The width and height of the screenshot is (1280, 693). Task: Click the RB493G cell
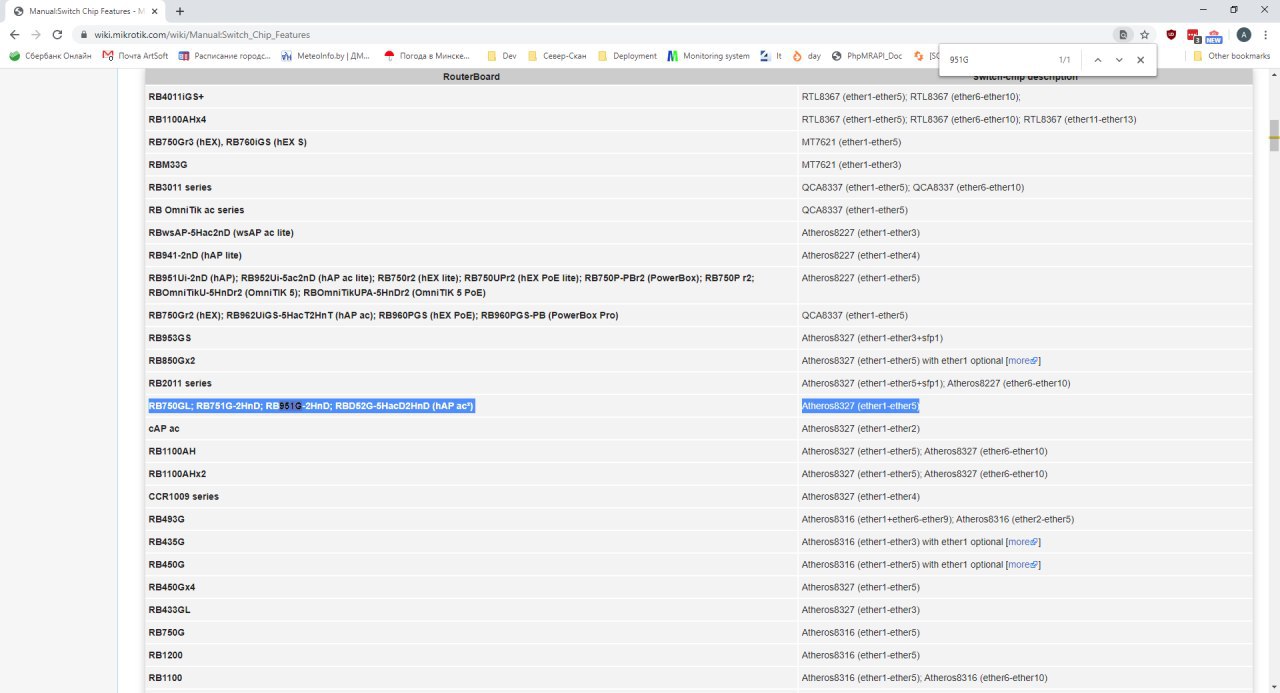tap(471, 519)
